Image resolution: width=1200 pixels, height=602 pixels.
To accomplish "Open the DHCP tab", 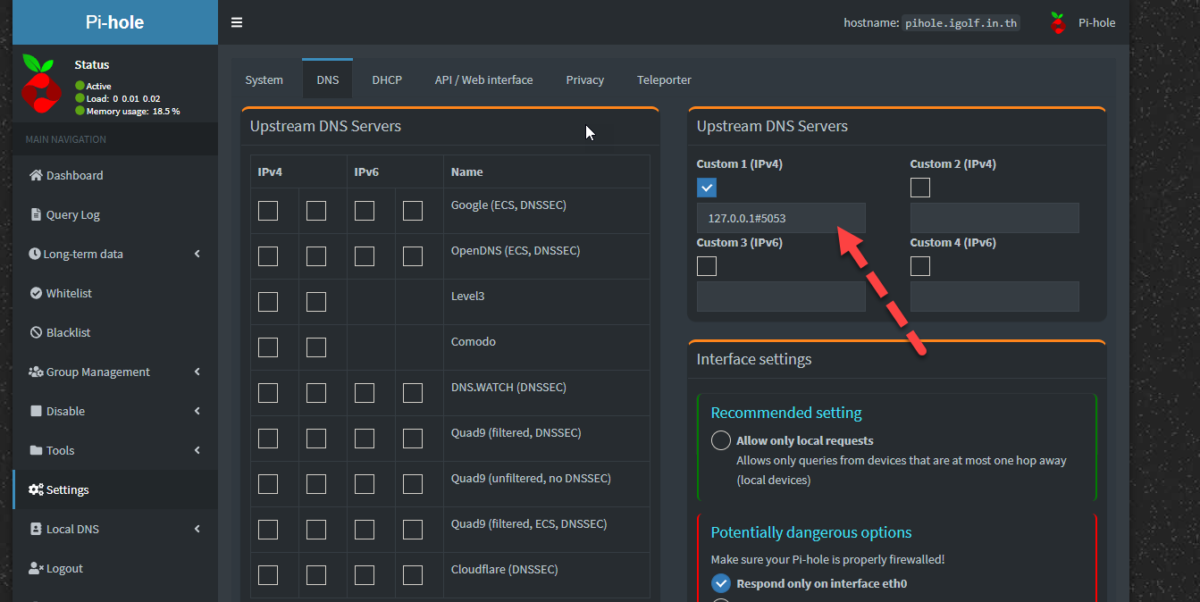I will (387, 80).
